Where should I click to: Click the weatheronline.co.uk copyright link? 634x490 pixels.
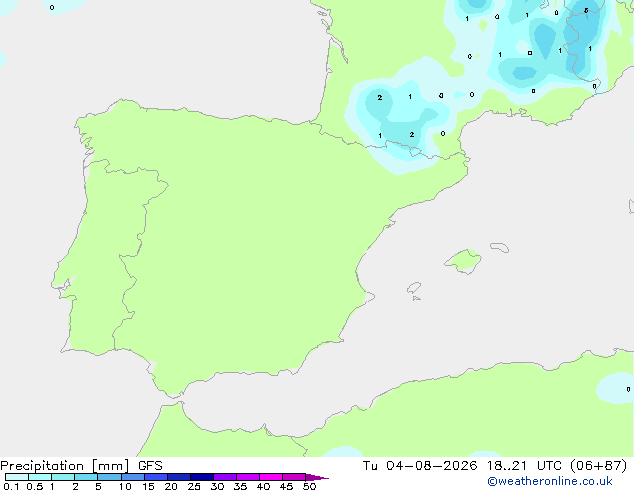(x=550, y=481)
